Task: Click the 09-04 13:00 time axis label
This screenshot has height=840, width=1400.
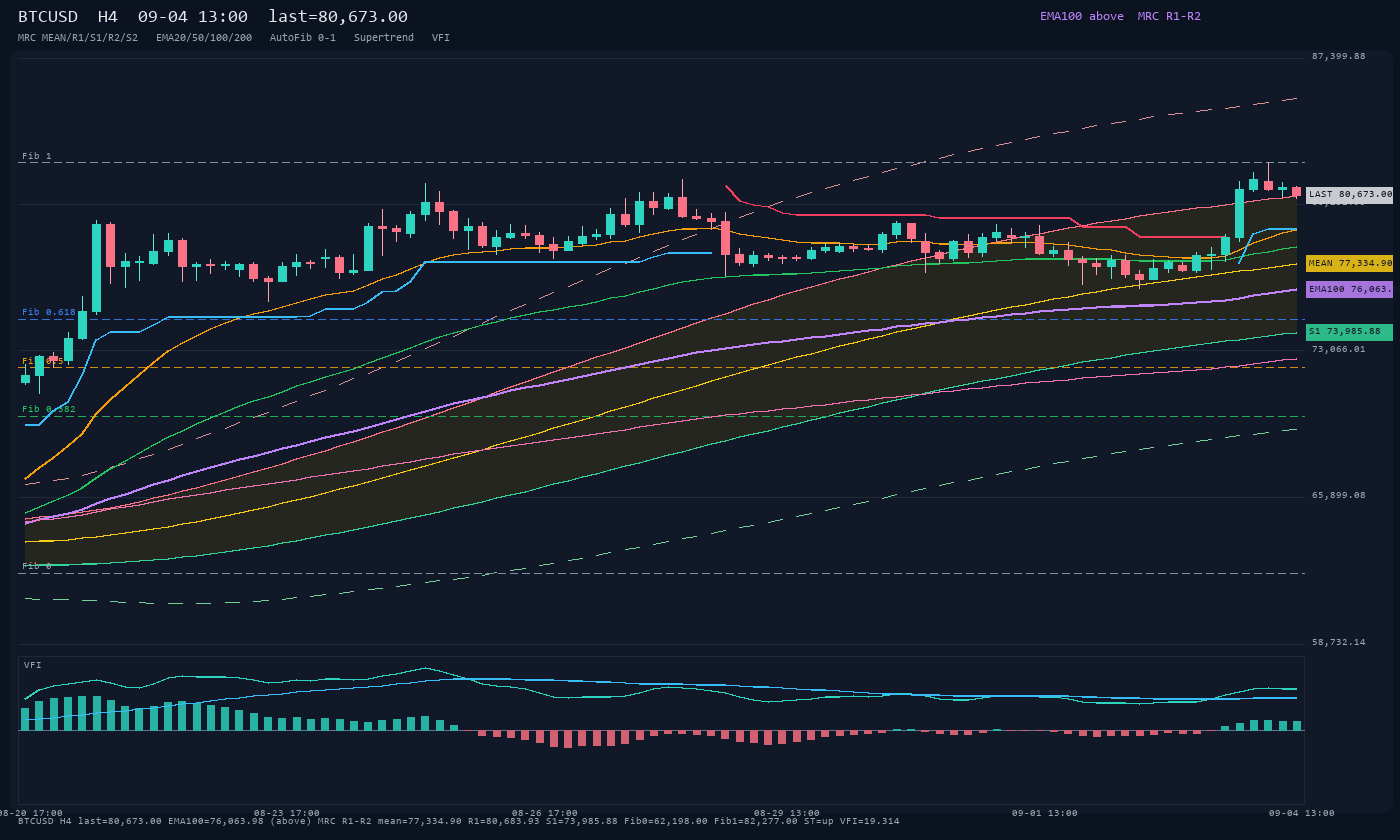Action: pos(1302,813)
